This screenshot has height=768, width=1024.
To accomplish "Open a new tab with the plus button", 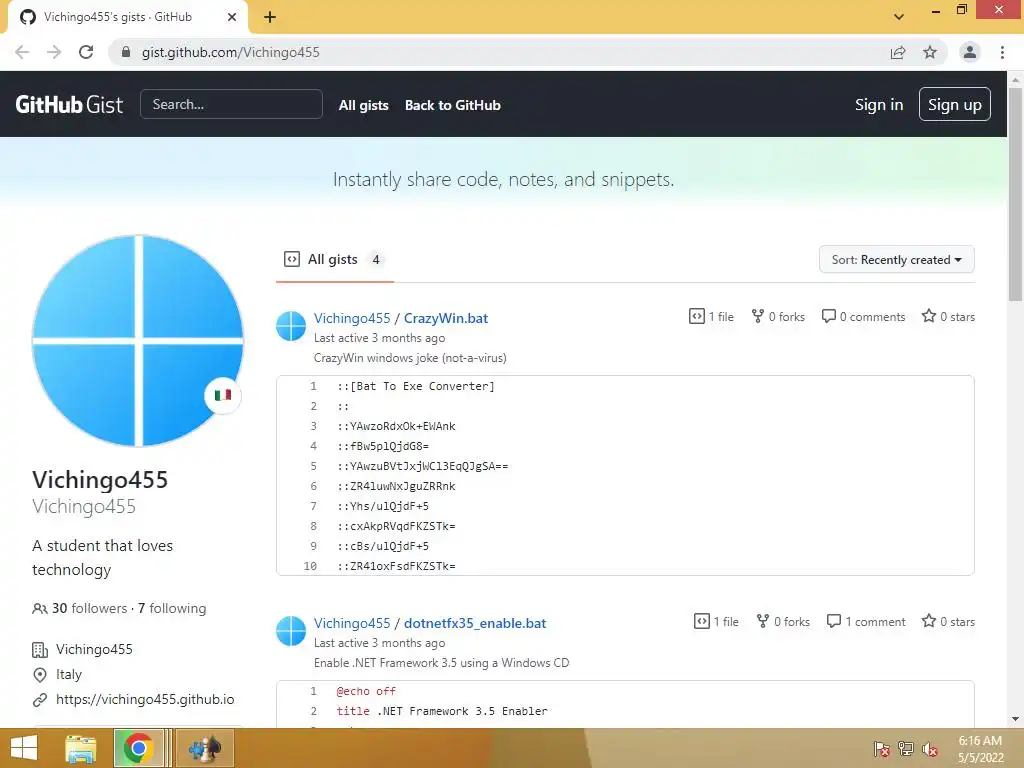I will 270,17.
